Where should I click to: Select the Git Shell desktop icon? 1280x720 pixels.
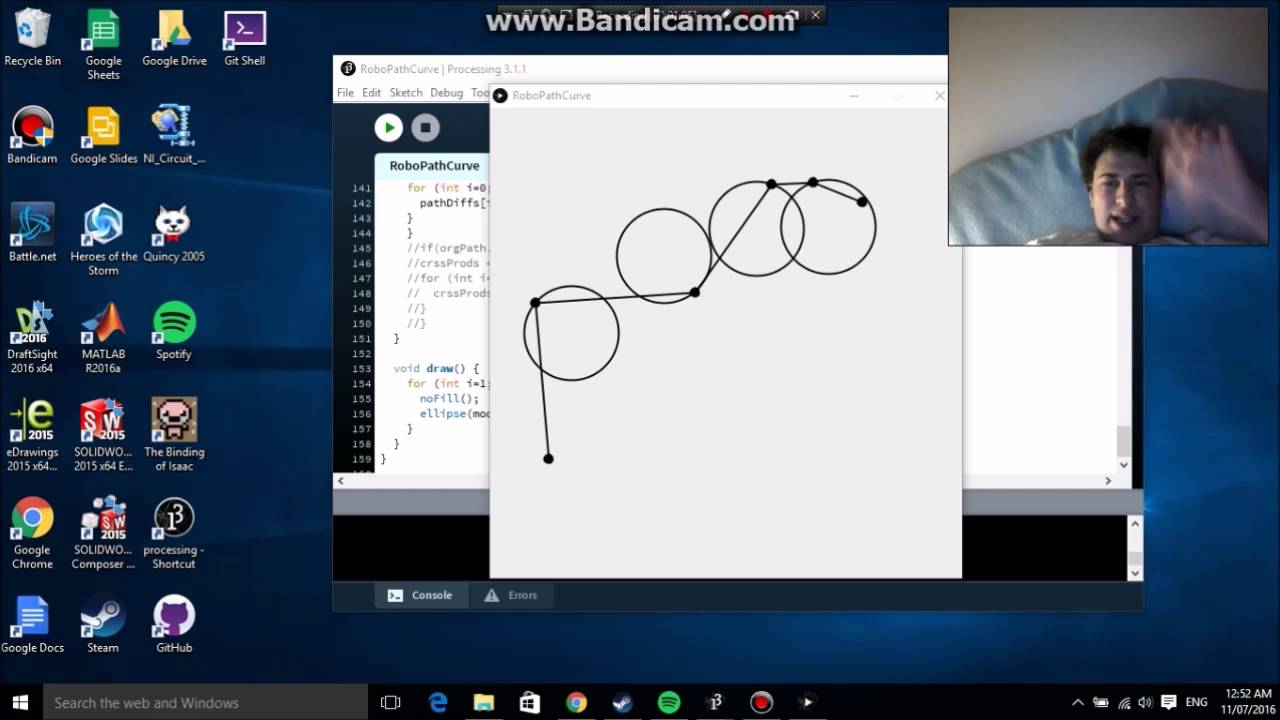pyautogui.click(x=245, y=38)
